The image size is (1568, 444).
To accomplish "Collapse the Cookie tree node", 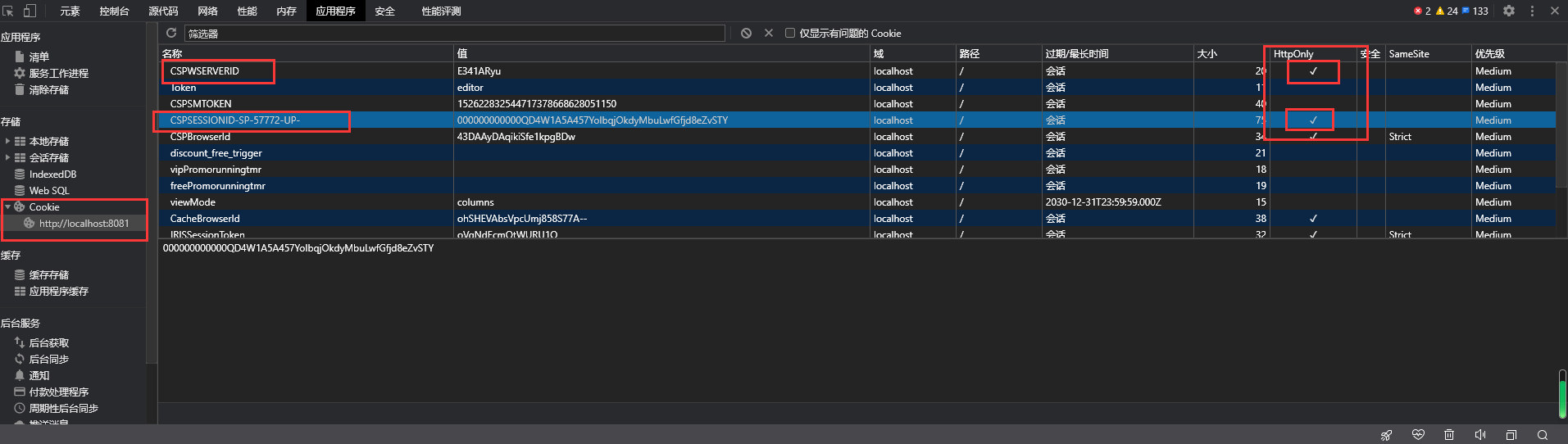I will [7, 206].
